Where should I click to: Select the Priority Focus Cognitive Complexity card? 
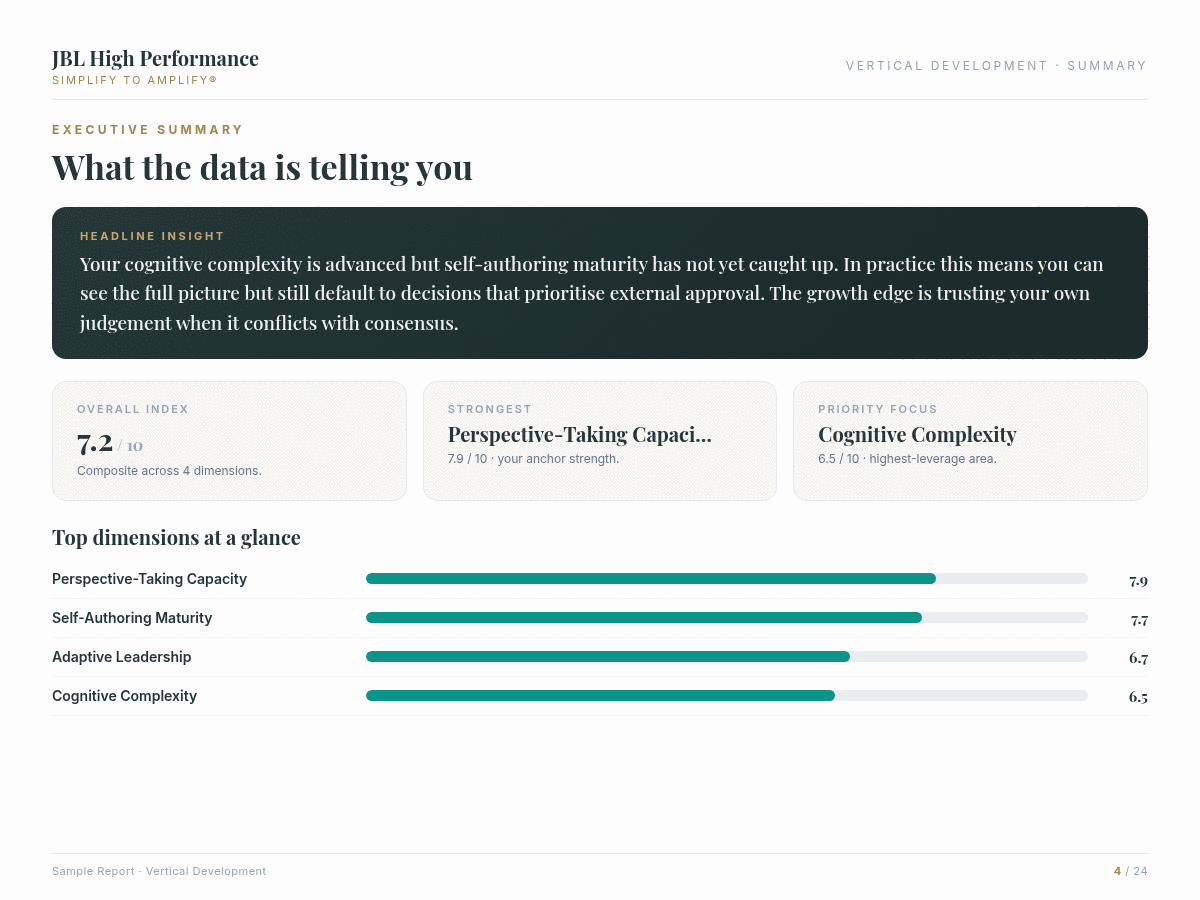(970, 441)
